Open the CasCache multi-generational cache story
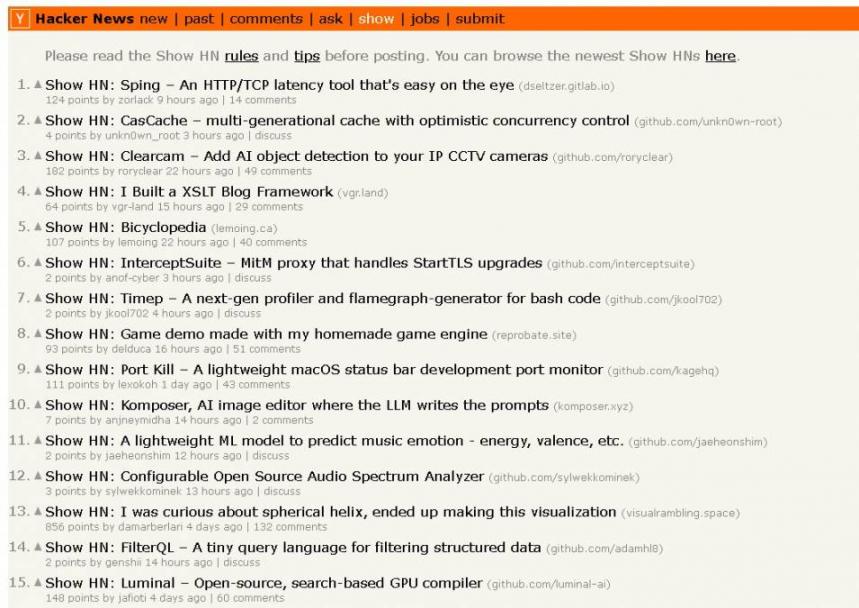This screenshot has height=608, width=859. coord(337,121)
